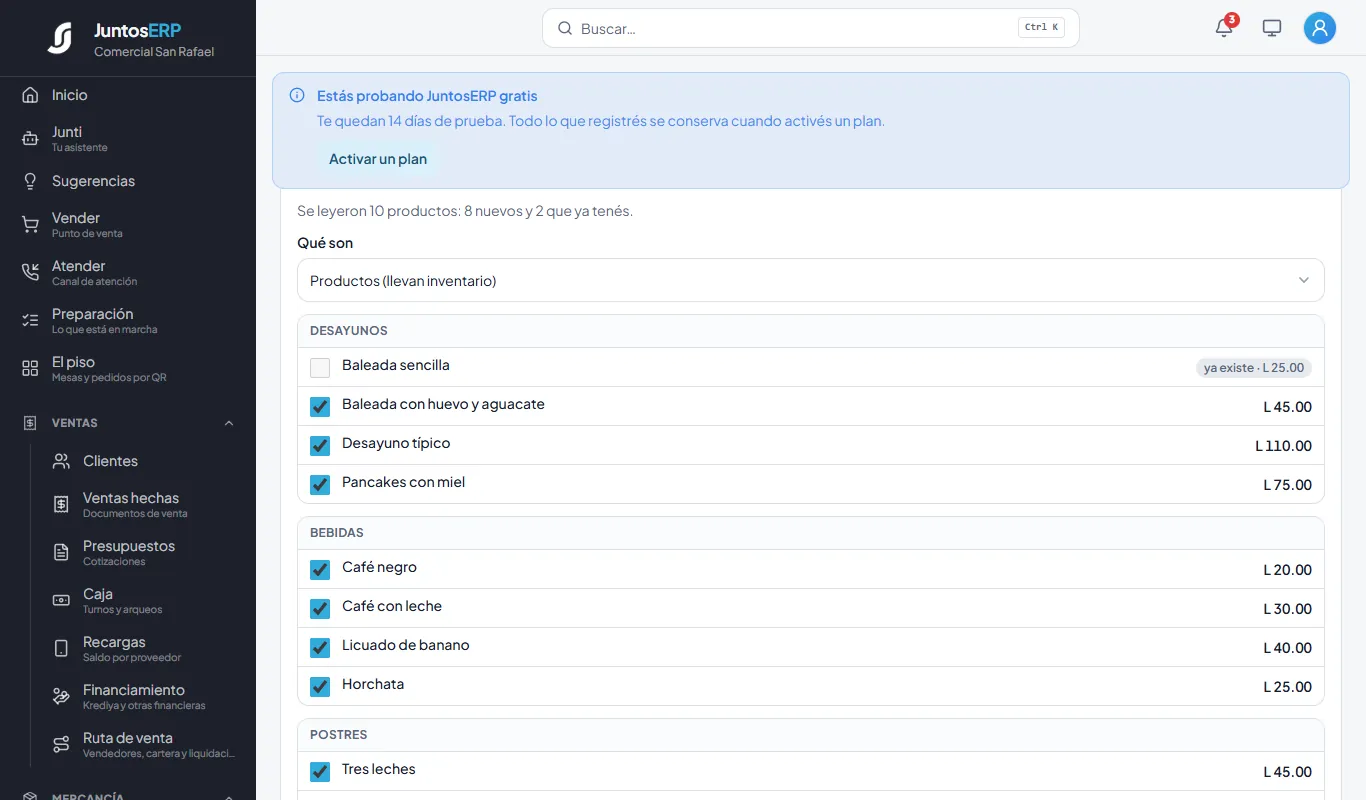Click the phone icon for Atender
1366x800 pixels.
(30, 273)
